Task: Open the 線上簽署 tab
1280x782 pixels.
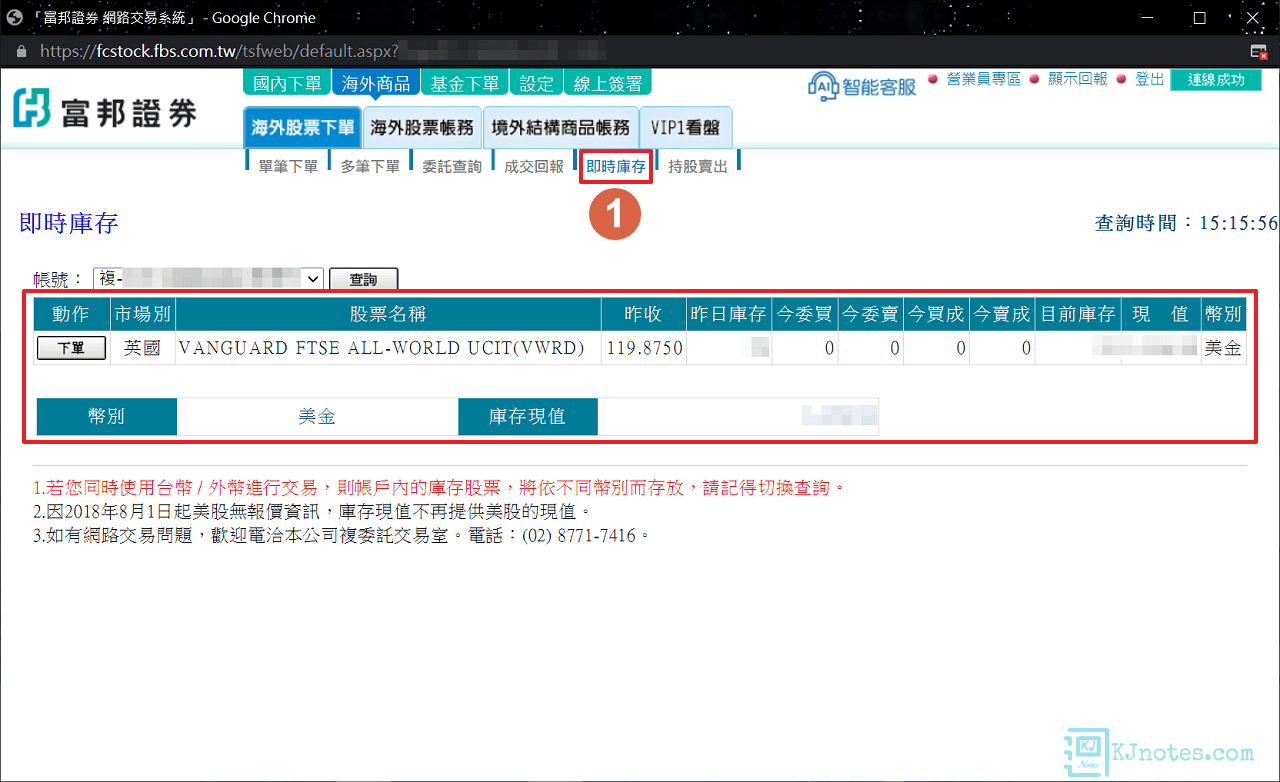Action: (607, 83)
